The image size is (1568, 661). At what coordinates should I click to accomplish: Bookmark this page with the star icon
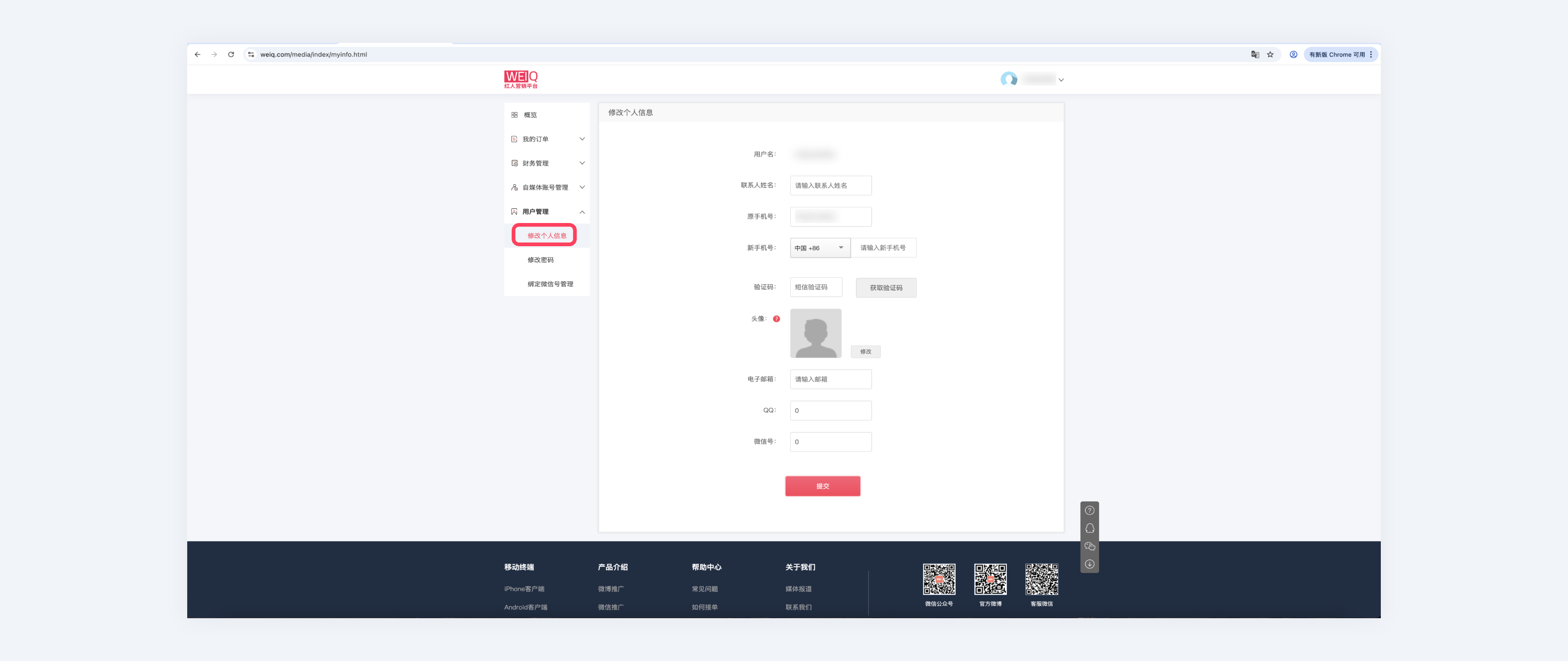1270,54
